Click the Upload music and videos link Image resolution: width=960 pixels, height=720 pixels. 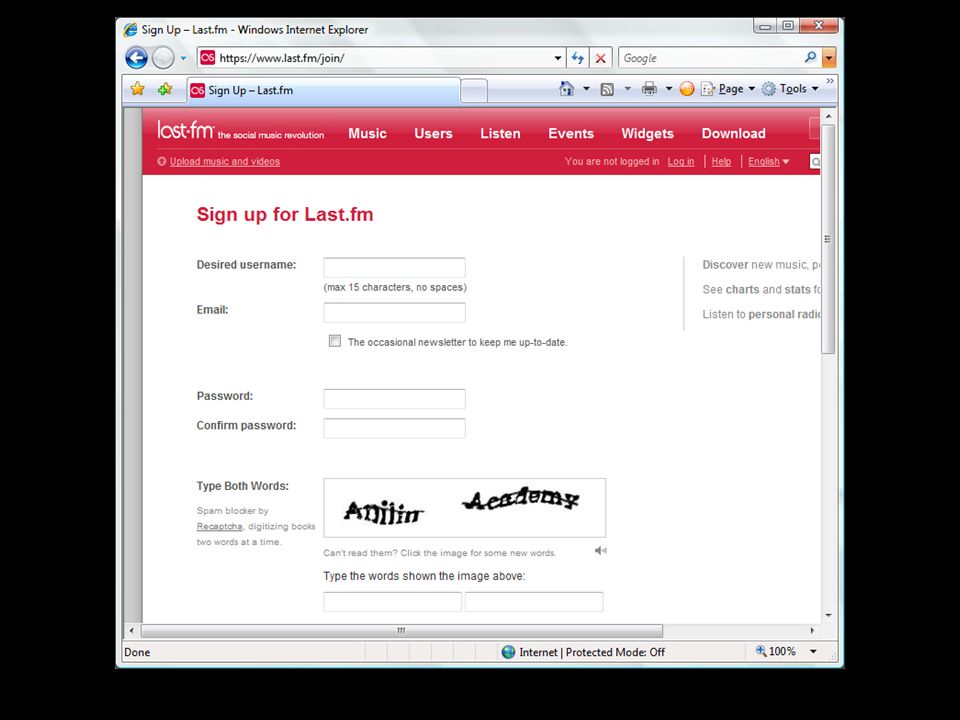point(225,162)
